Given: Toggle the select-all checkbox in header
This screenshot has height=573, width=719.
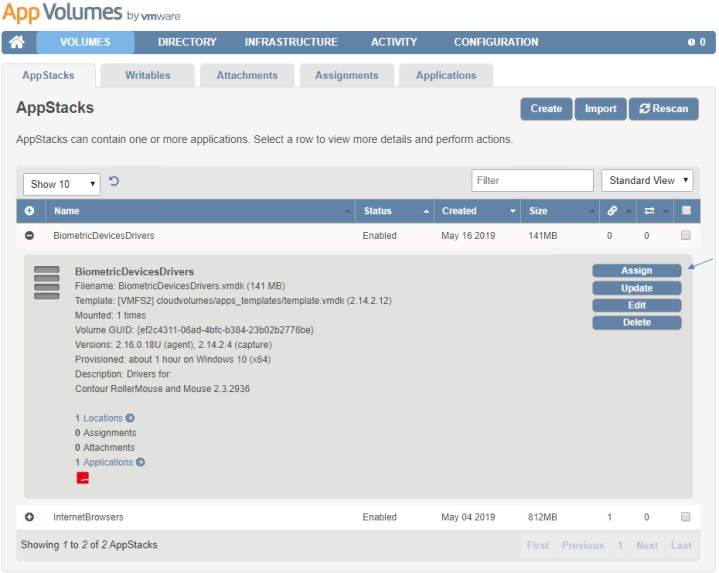Looking at the screenshot, I should click(x=686, y=211).
